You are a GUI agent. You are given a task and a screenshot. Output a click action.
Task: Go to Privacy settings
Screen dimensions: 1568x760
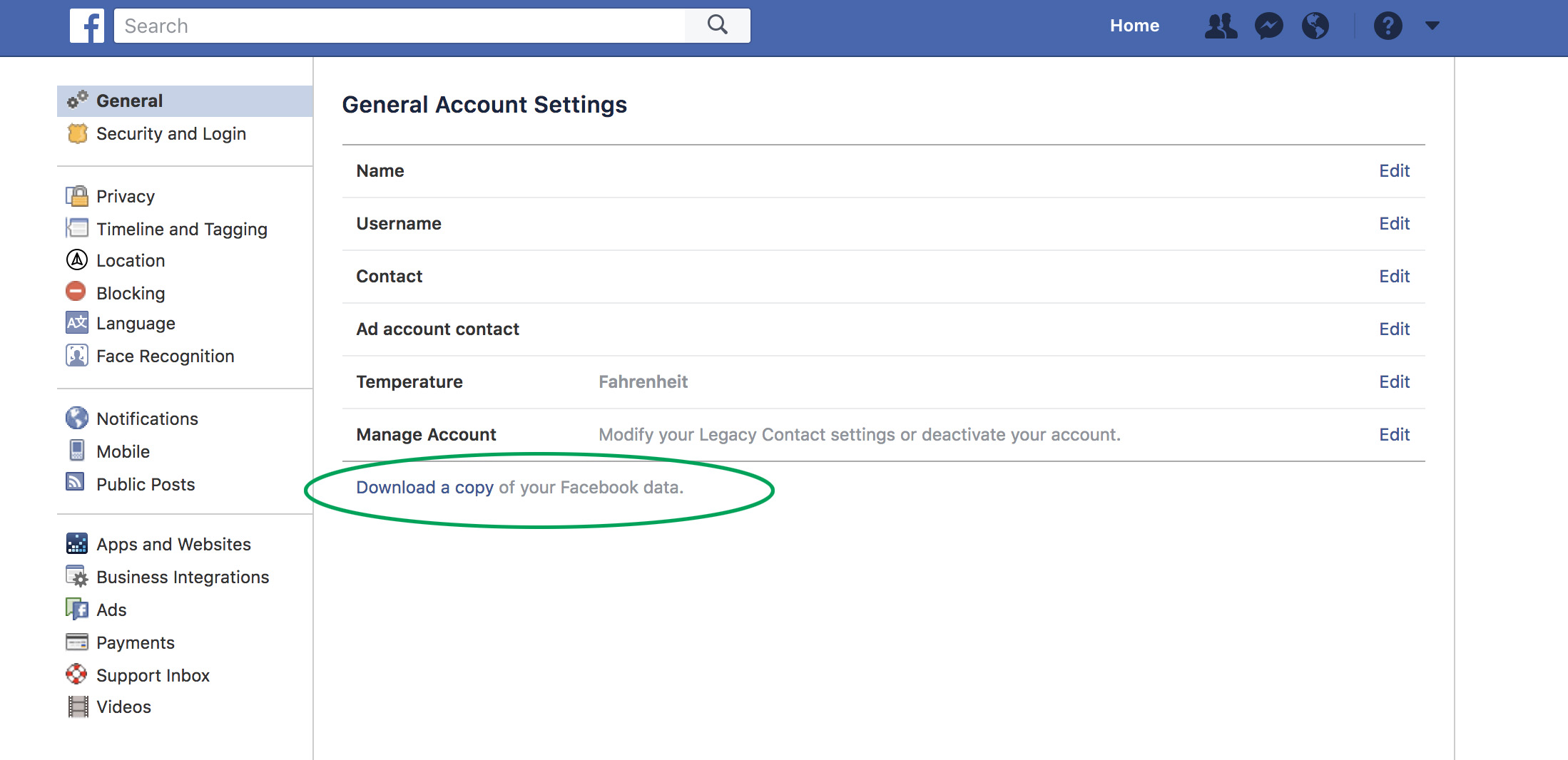(126, 197)
